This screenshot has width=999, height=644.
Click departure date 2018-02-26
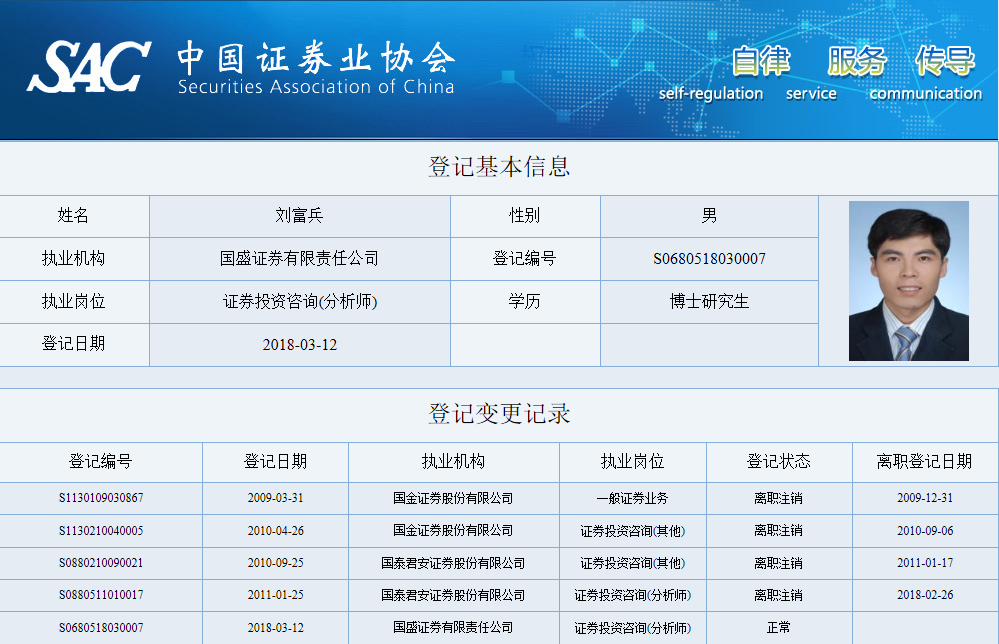click(925, 595)
